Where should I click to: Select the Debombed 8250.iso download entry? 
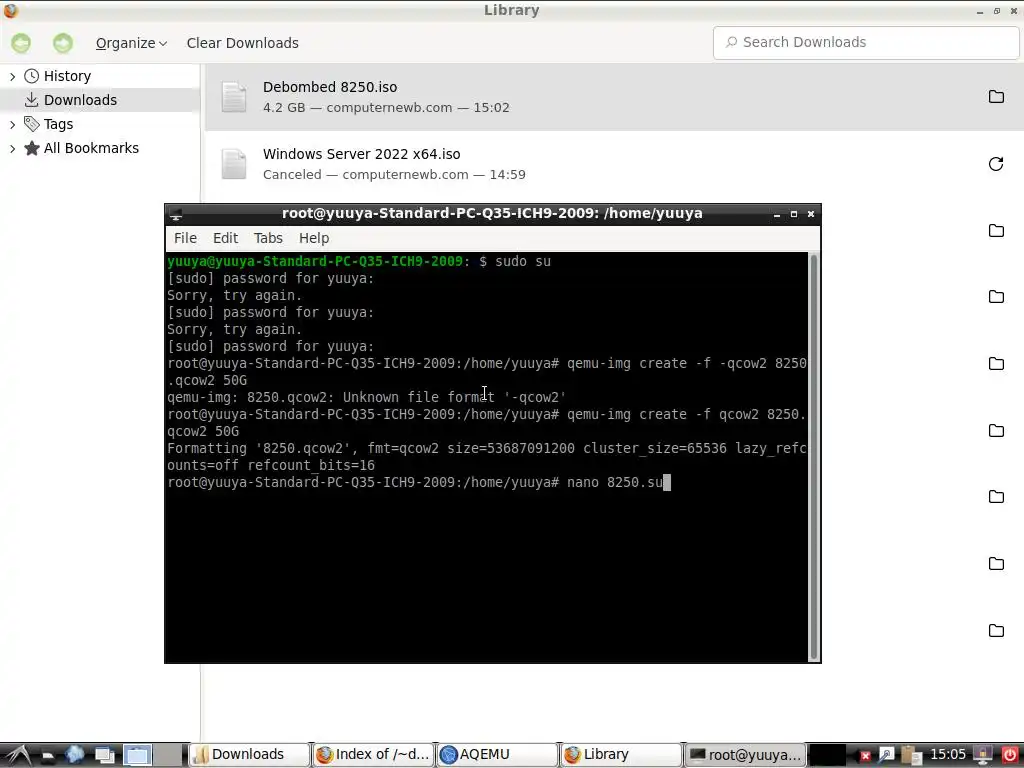pyautogui.click(x=614, y=97)
